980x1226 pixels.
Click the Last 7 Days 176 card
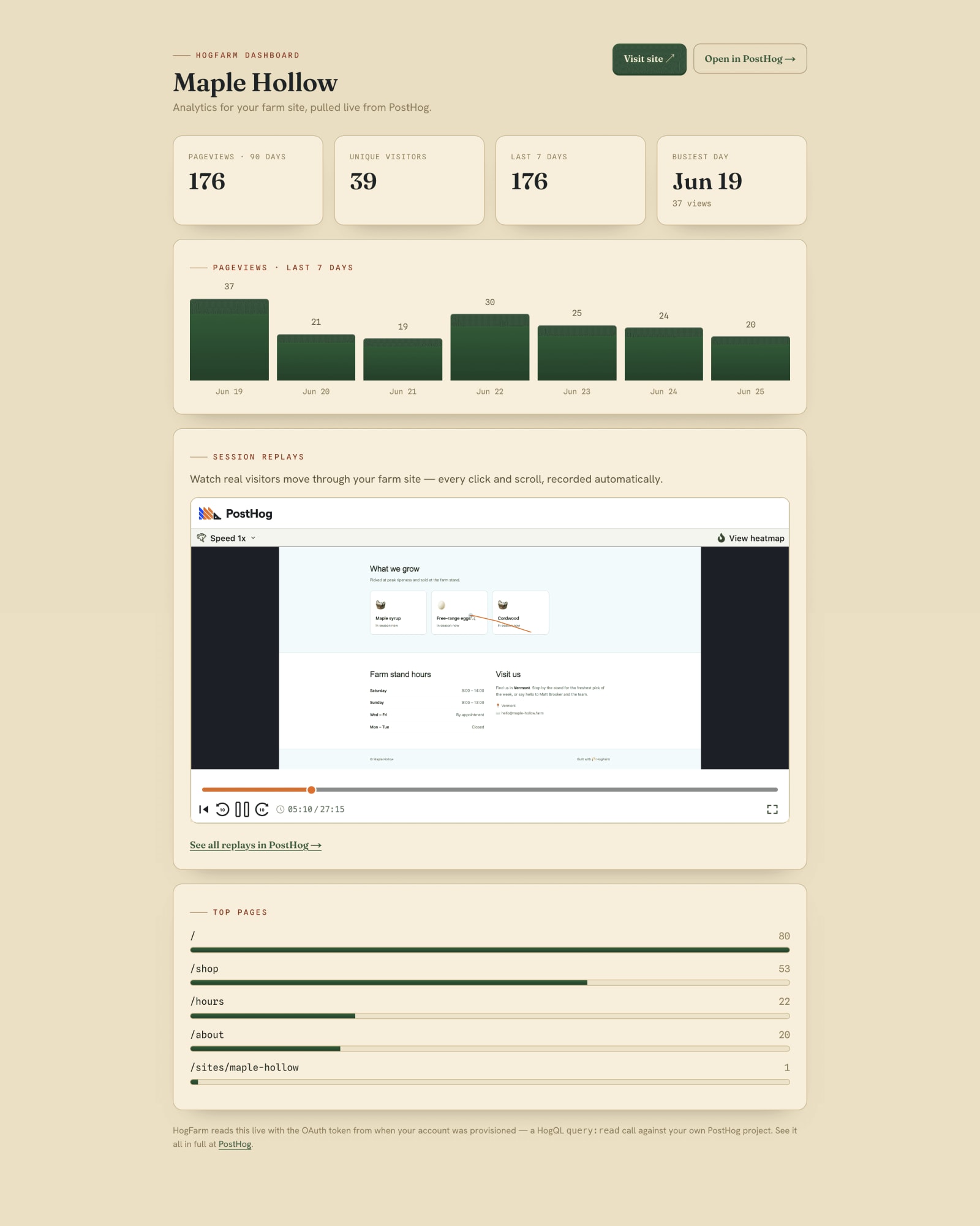[570, 180]
